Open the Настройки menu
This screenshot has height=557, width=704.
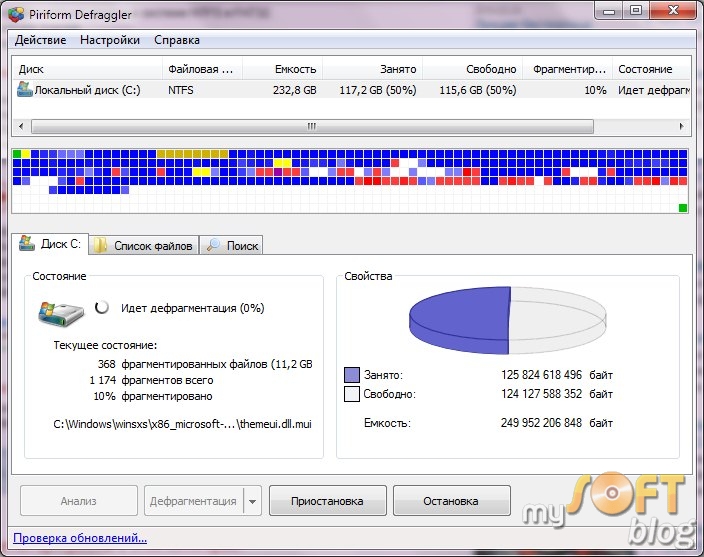pyautogui.click(x=110, y=40)
